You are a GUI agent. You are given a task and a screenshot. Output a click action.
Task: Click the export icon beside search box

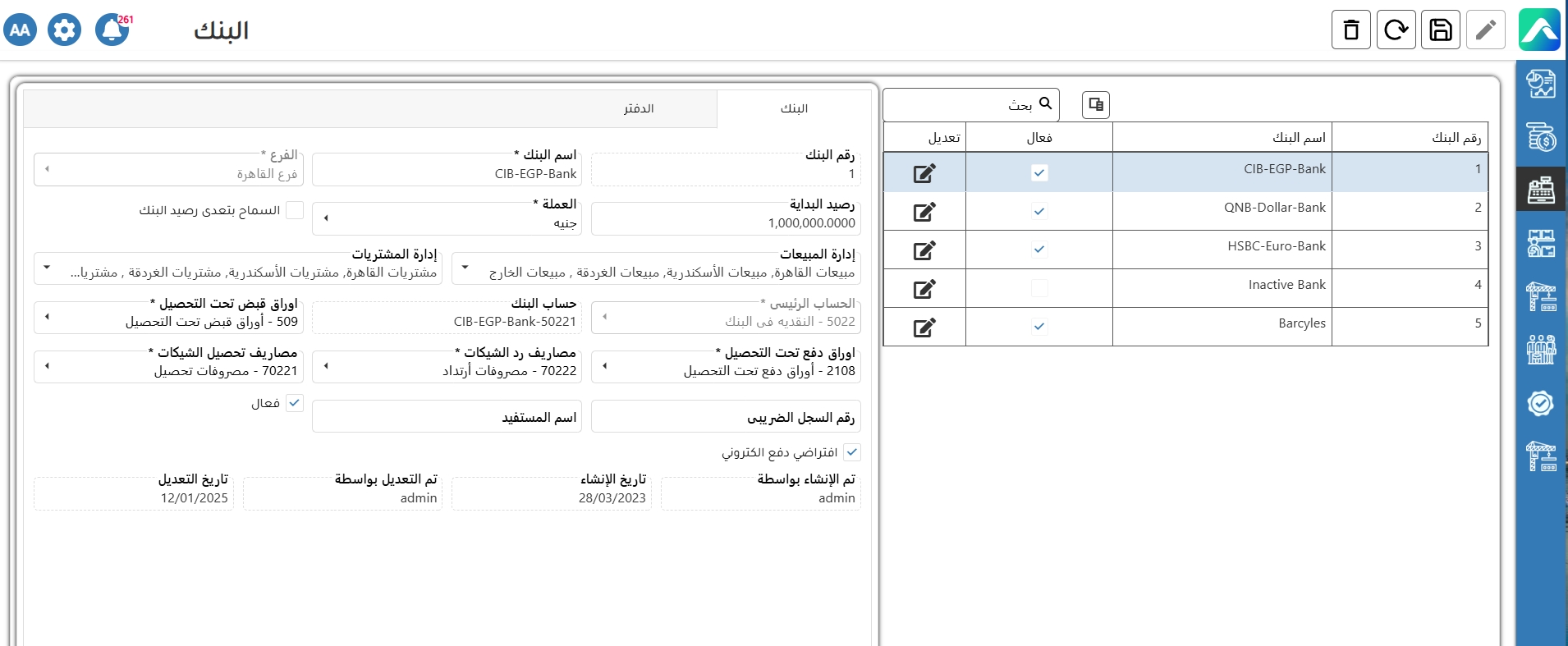(x=1095, y=105)
